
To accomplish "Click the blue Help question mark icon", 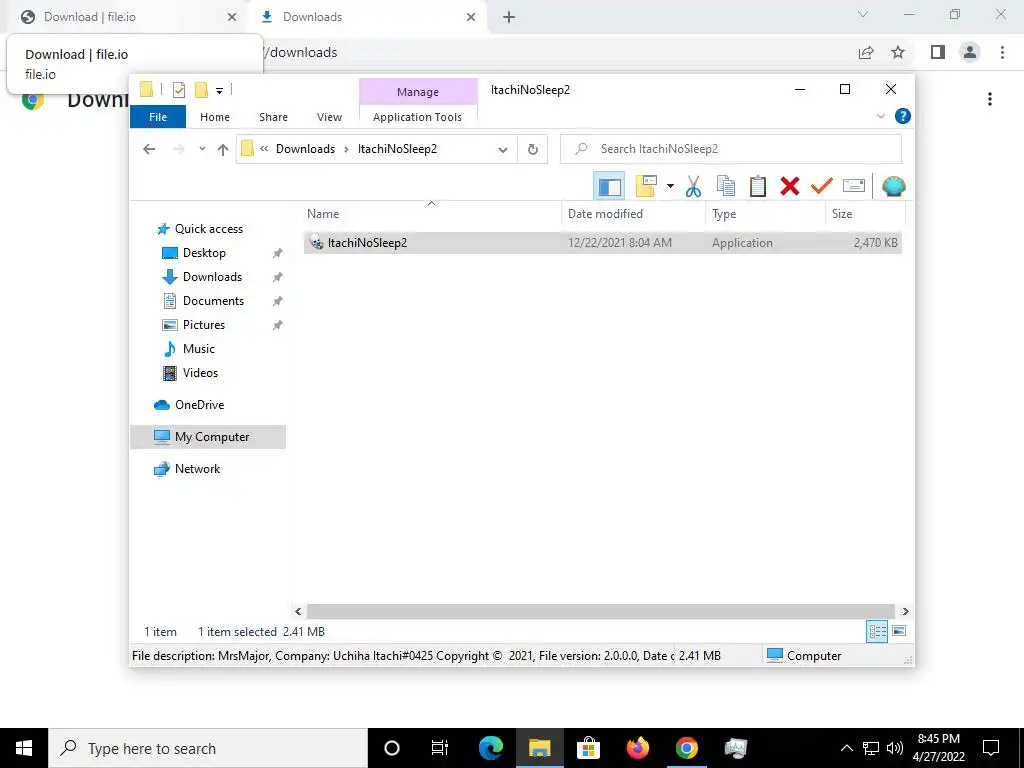I will point(903,116).
